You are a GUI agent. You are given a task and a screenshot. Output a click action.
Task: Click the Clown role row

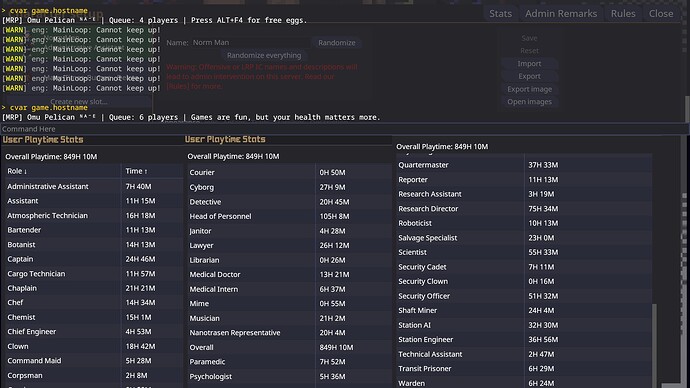(93, 346)
